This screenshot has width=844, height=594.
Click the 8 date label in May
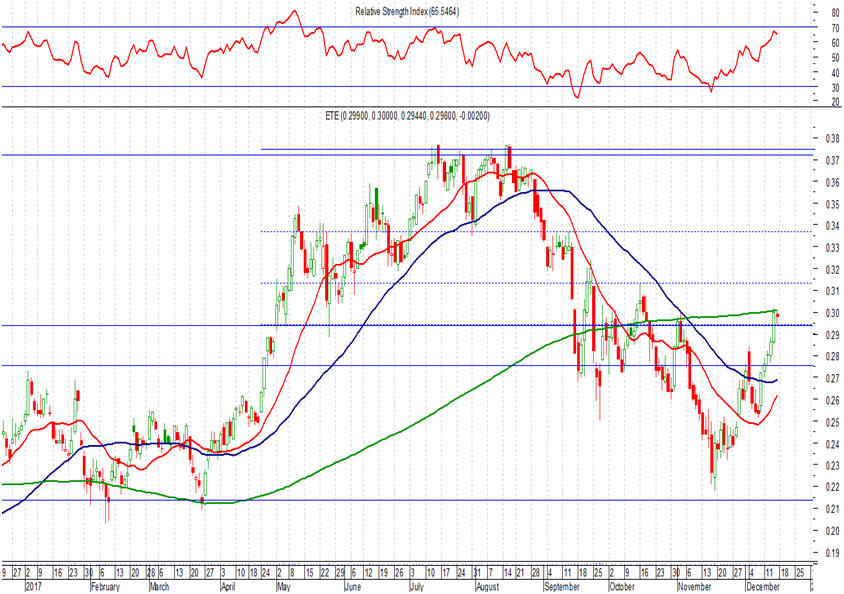pyautogui.click(x=292, y=573)
